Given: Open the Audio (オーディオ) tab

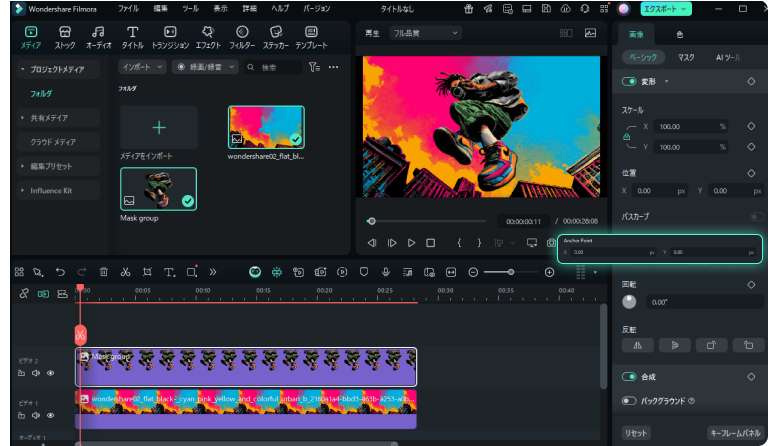Looking at the screenshot, I should point(98,38).
